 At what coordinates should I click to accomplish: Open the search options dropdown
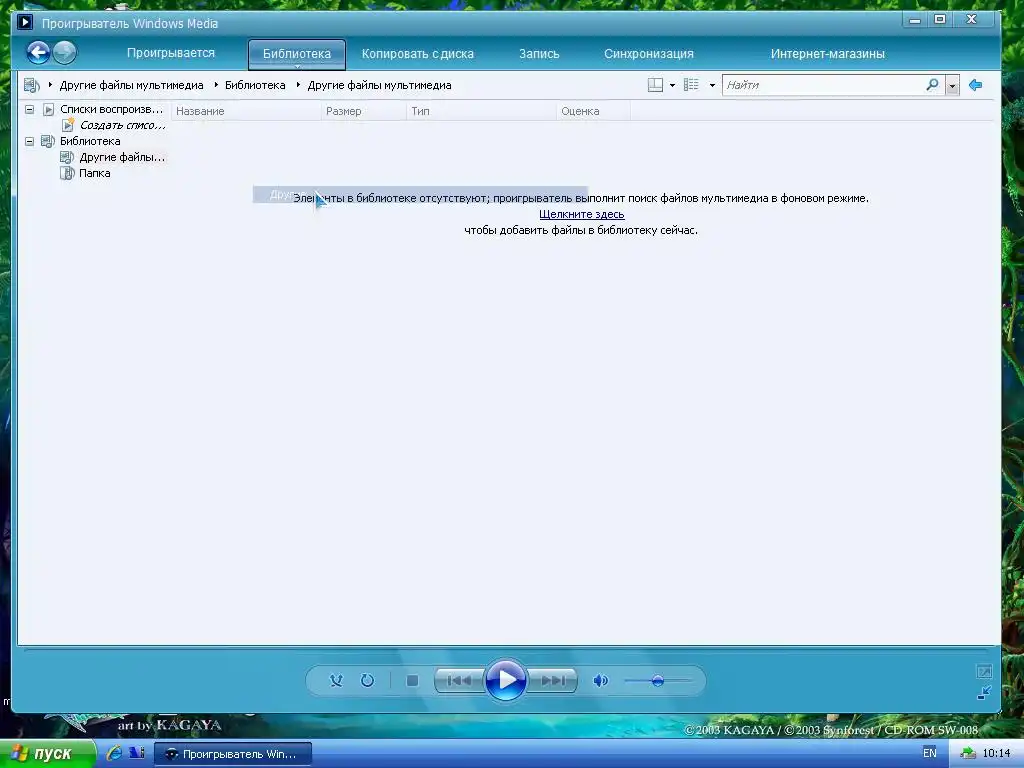click(952, 86)
